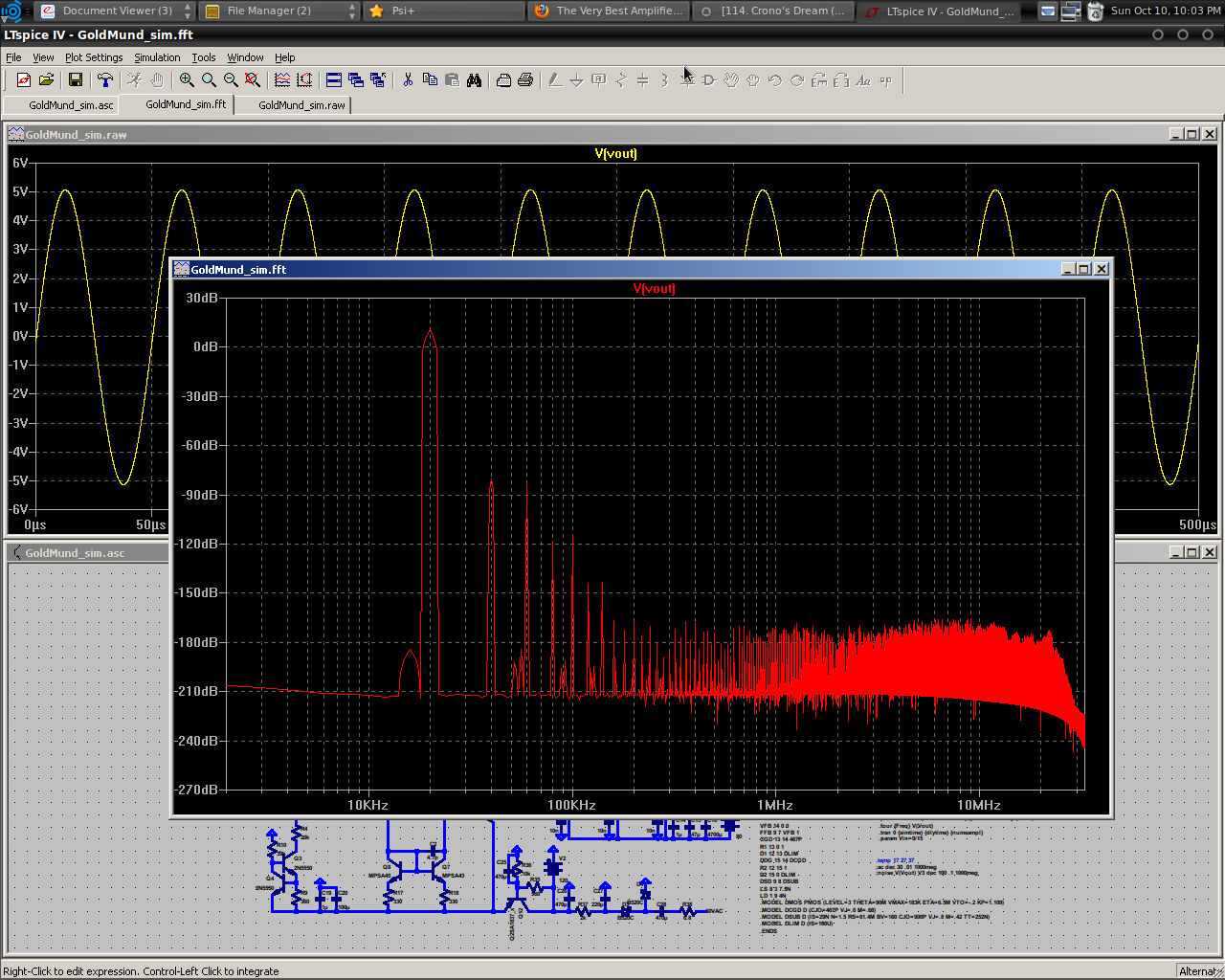Save with the floppy disk icon
This screenshot has height=980, width=1225.
[x=75, y=80]
